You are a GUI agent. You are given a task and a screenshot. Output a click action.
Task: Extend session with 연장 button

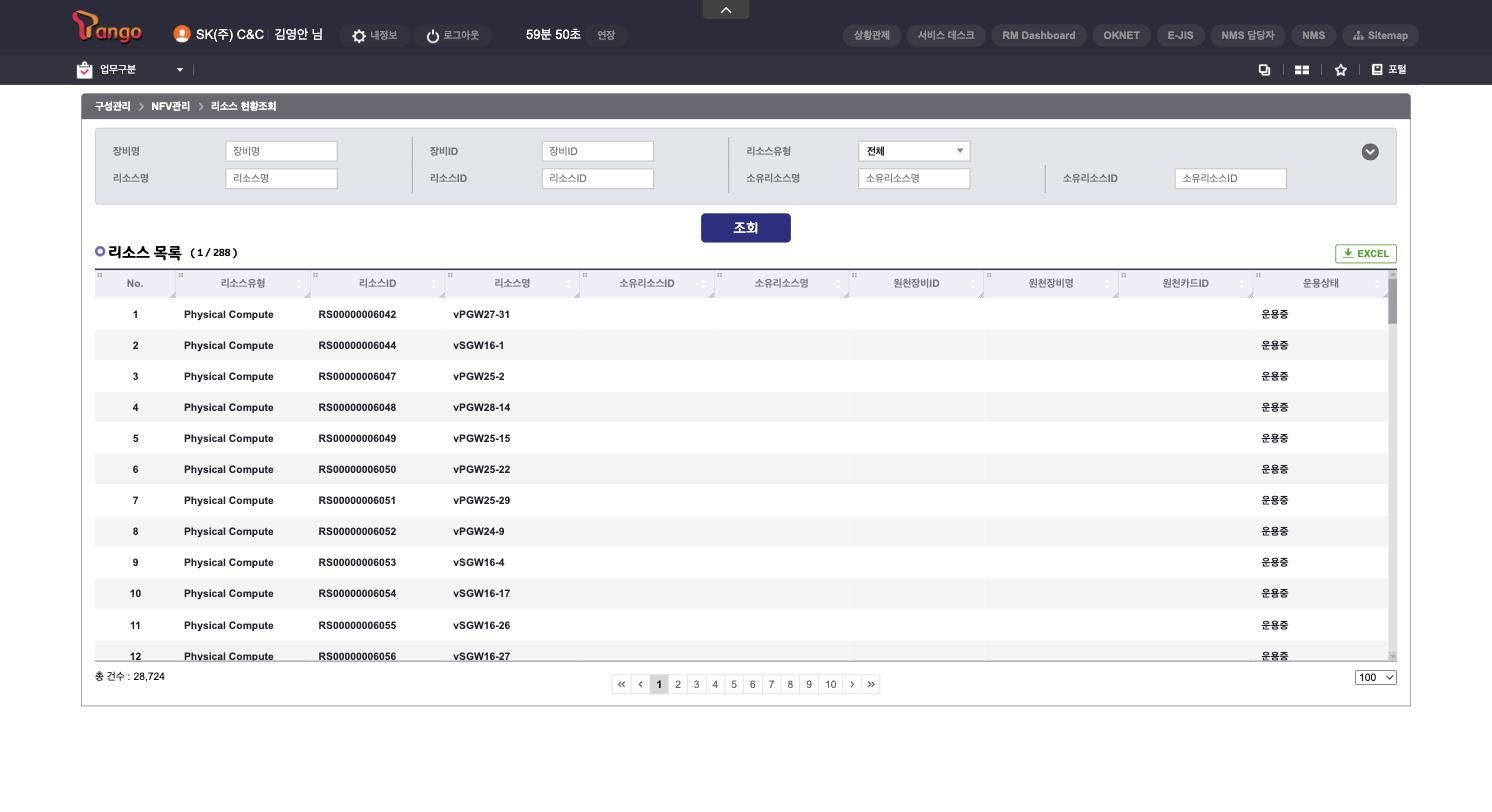tap(606, 35)
